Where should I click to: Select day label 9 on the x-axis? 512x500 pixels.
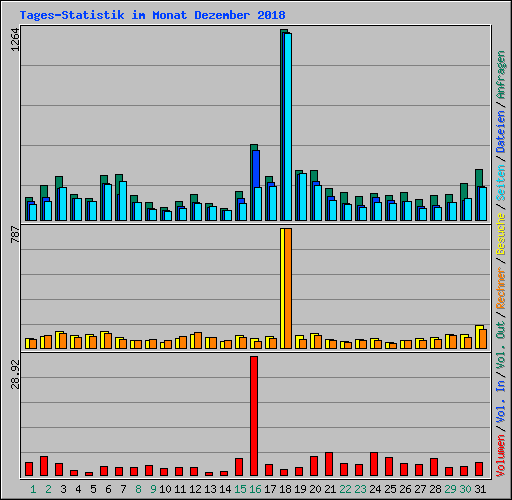click(153, 489)
